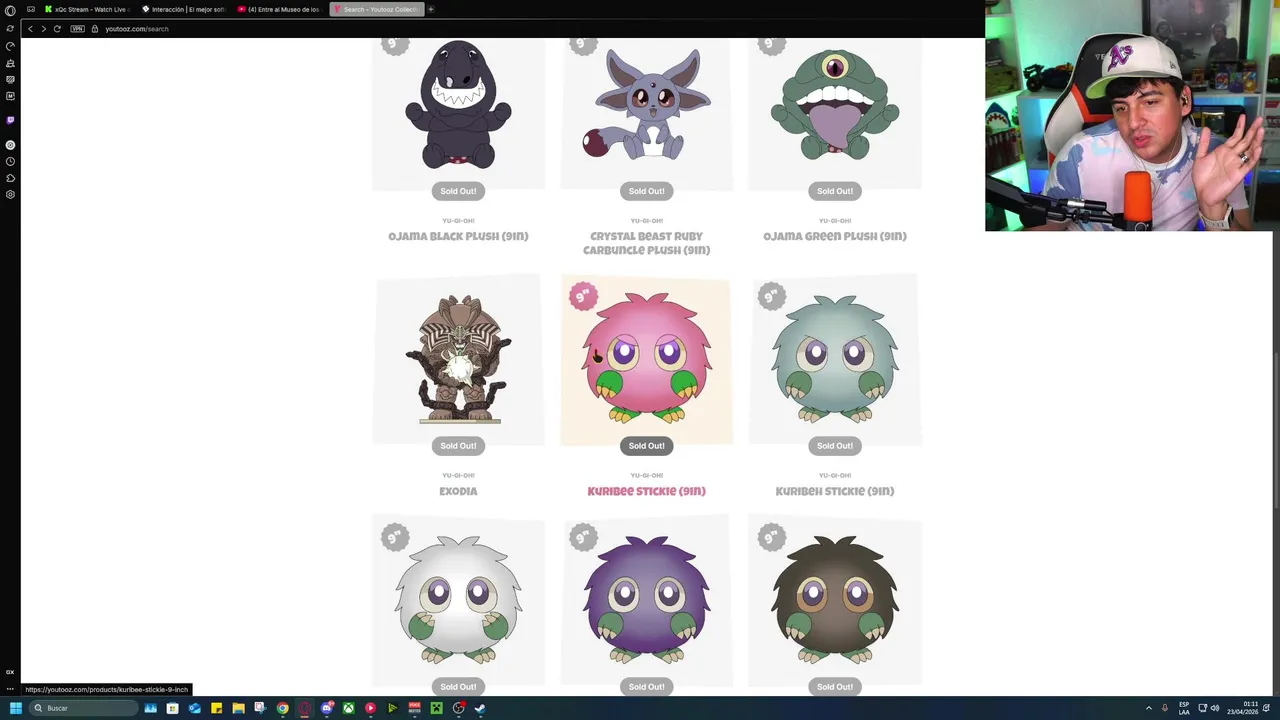Screen dimensions: 1280x720
Task: Click the teal Kuribeh stickie image
Action: point(834,358)
